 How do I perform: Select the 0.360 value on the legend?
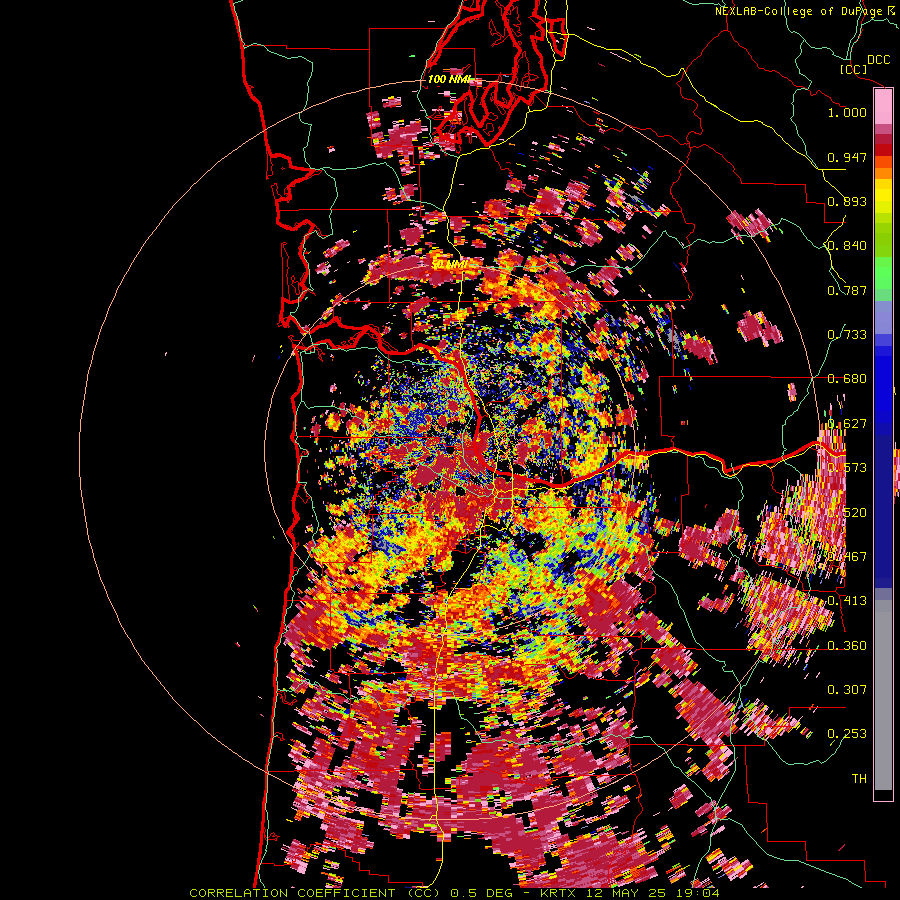pyautogui.click(x=847, y=646)
